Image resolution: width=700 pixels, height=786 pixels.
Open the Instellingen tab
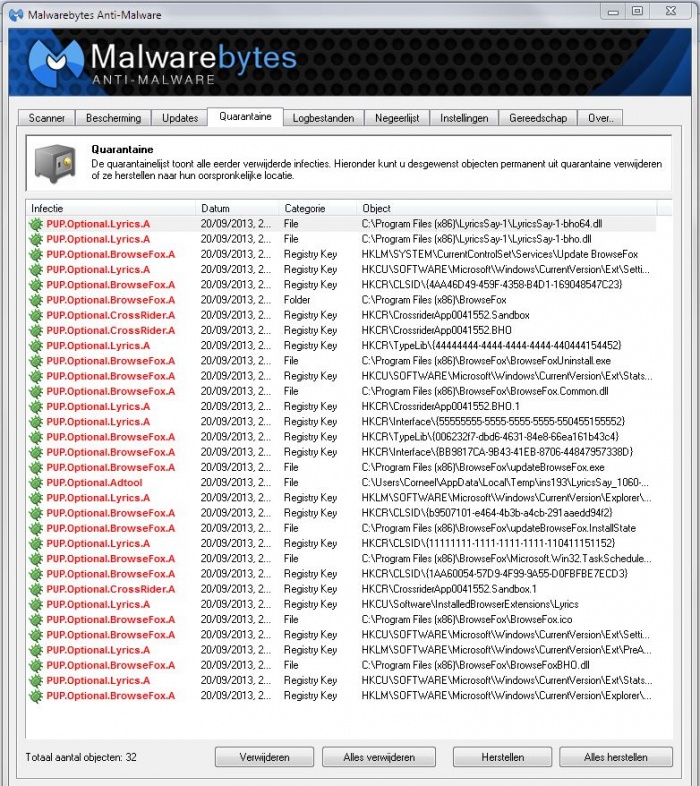464,118
